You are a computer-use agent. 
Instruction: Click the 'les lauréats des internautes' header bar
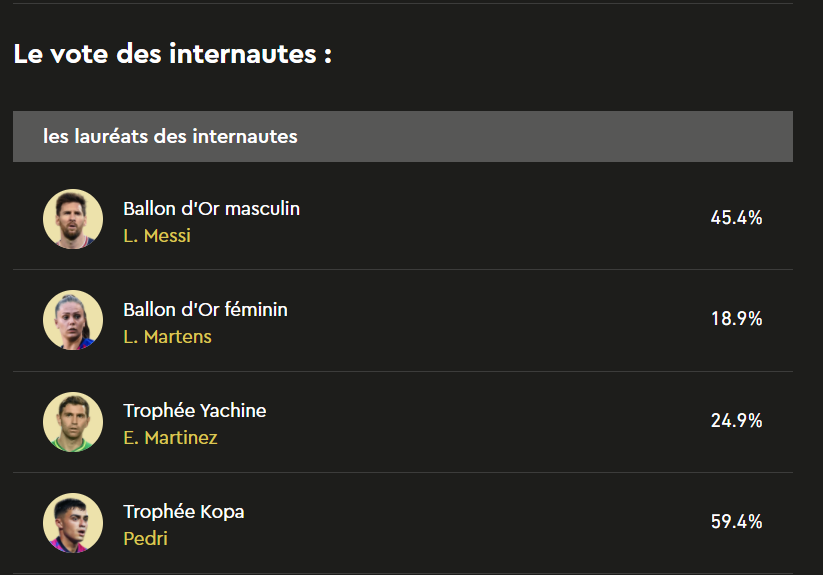(x=403, y=136)
